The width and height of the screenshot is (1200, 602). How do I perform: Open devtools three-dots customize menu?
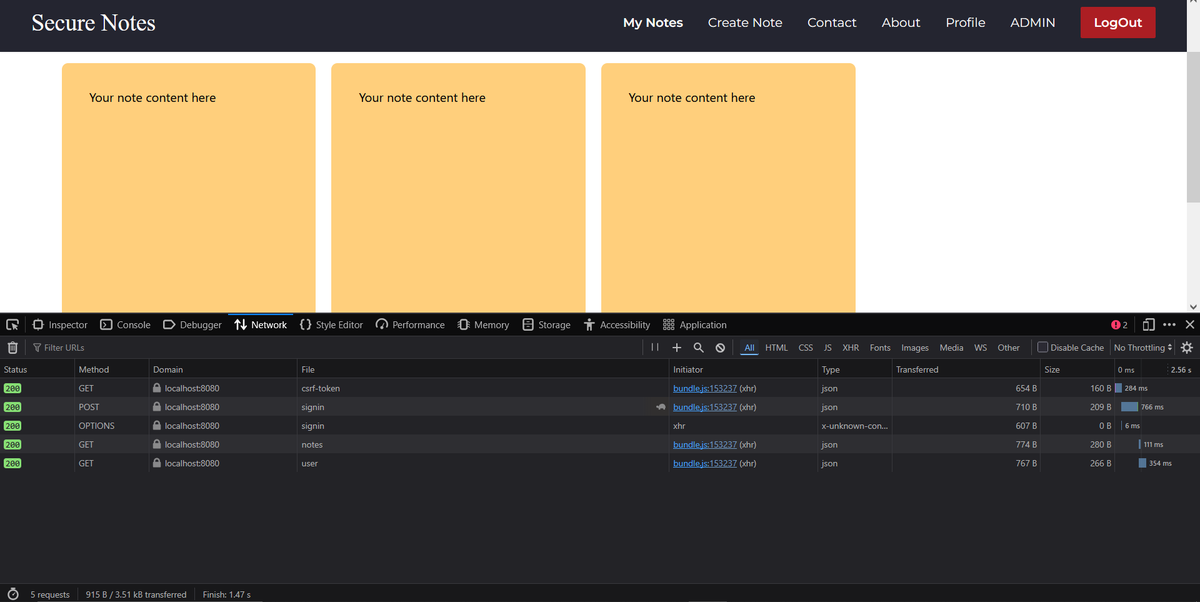tap(1169, 325)
